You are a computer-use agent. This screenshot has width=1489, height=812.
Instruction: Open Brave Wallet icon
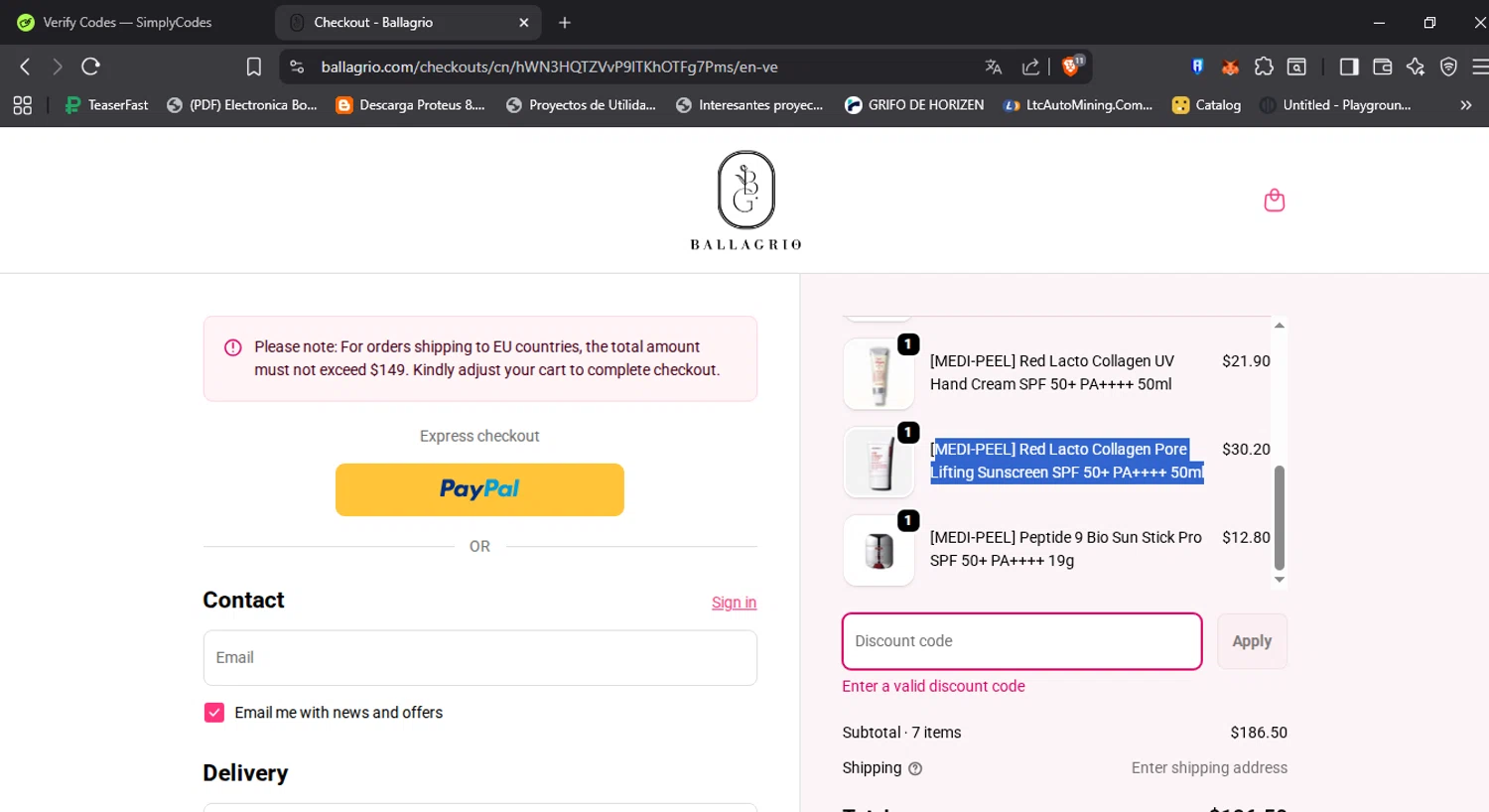(1382, 67)
